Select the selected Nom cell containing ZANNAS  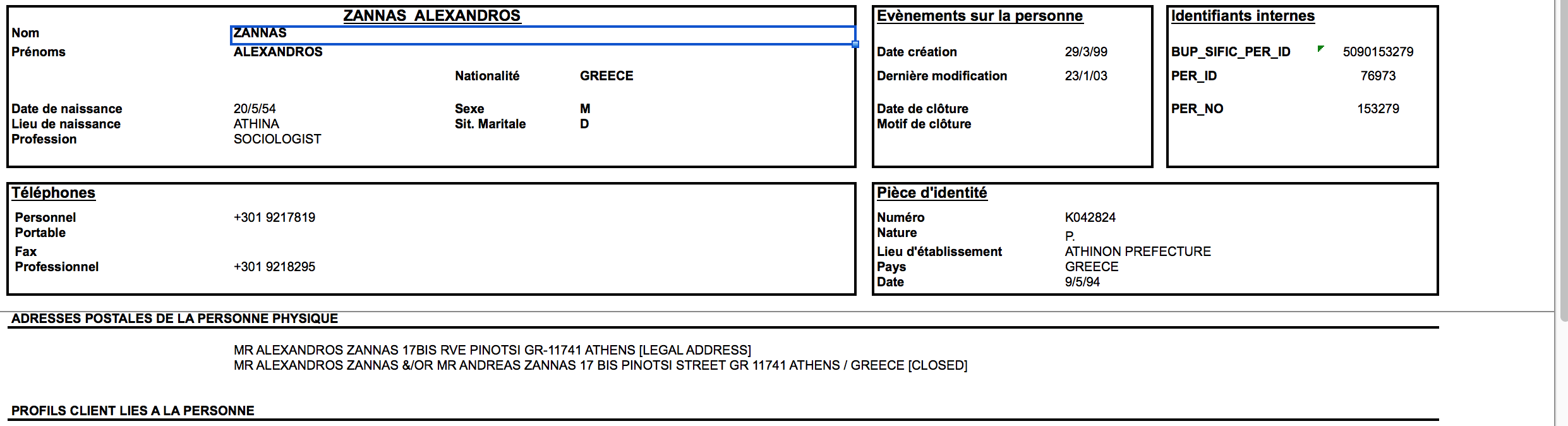[x=542, y=35]
